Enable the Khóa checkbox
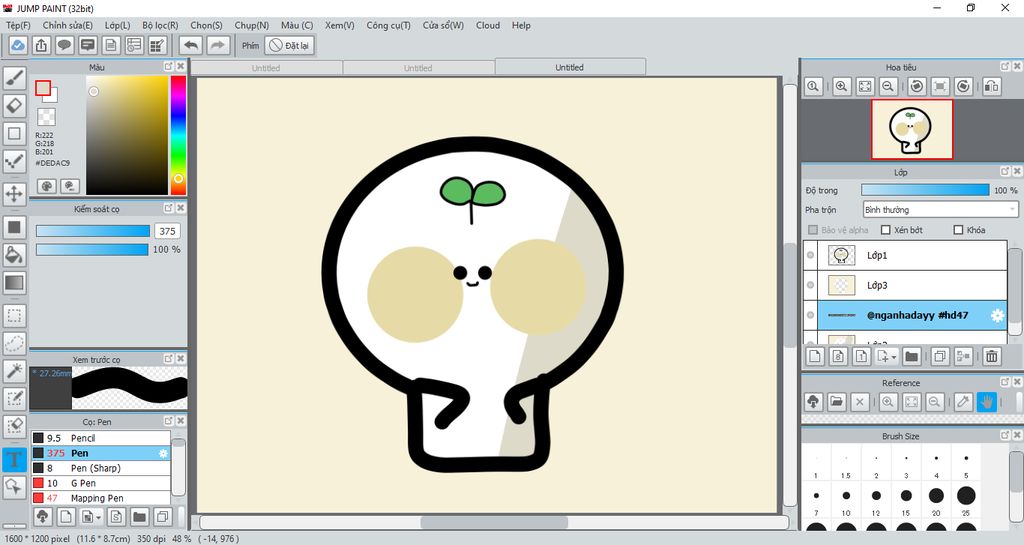 [x=958, y=230]
